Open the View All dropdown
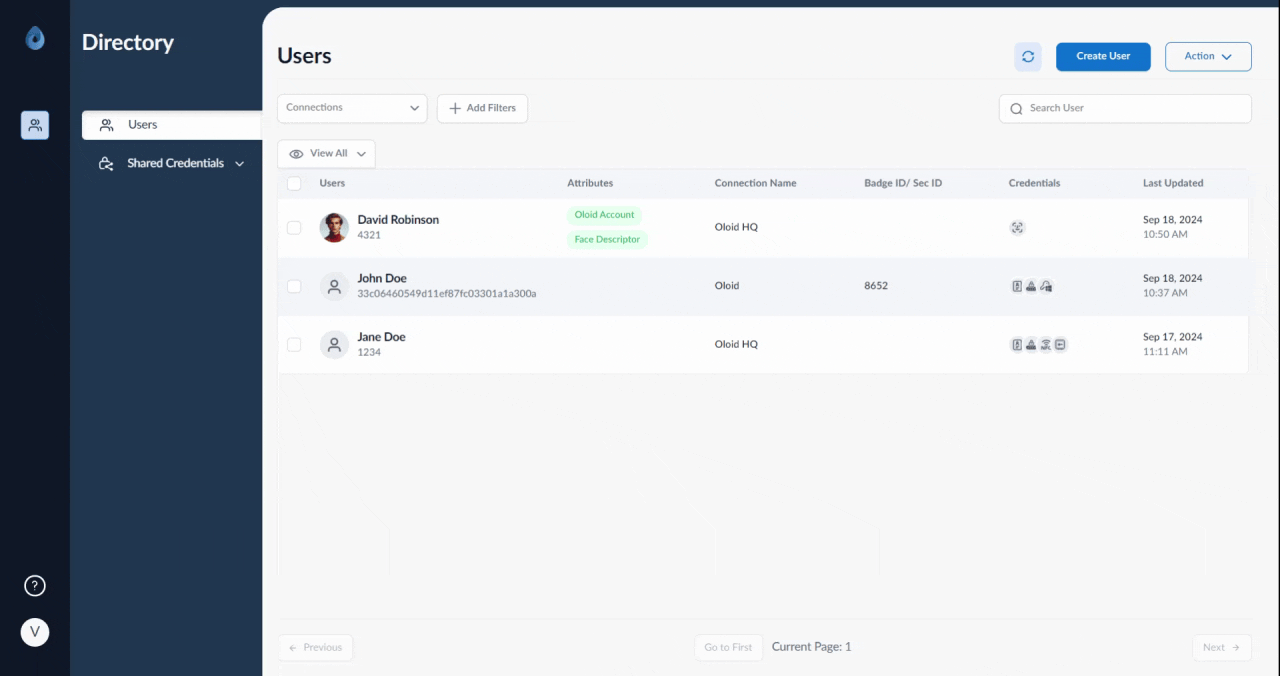 (326, 154)
